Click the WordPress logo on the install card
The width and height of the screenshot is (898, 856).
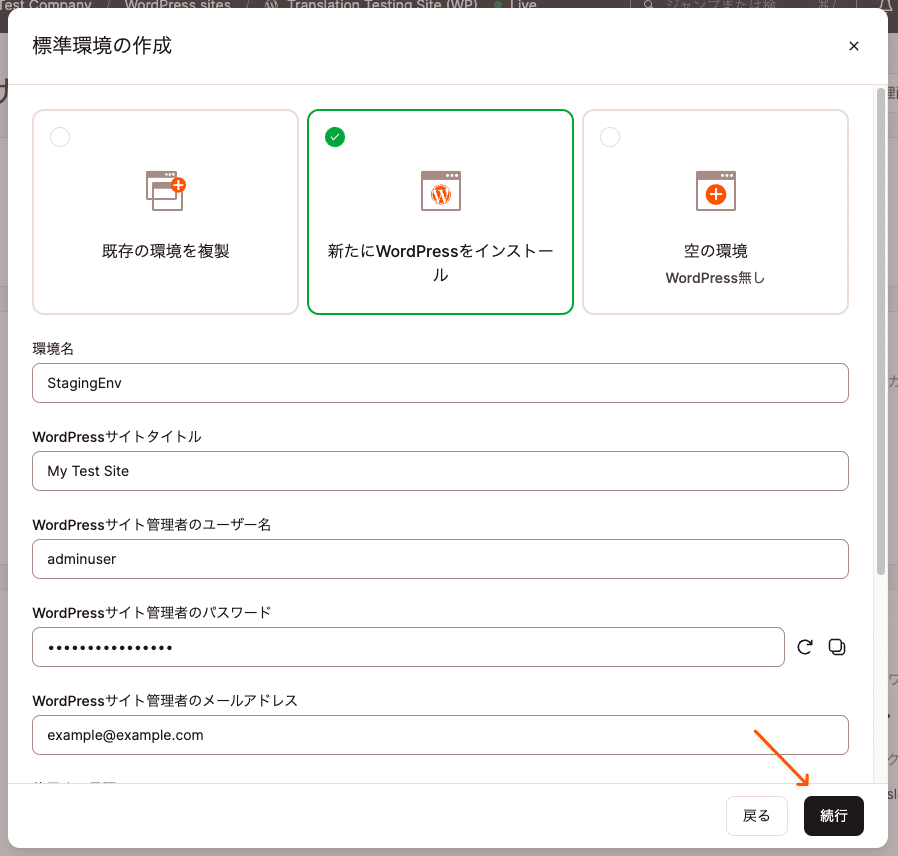[440, 190]
